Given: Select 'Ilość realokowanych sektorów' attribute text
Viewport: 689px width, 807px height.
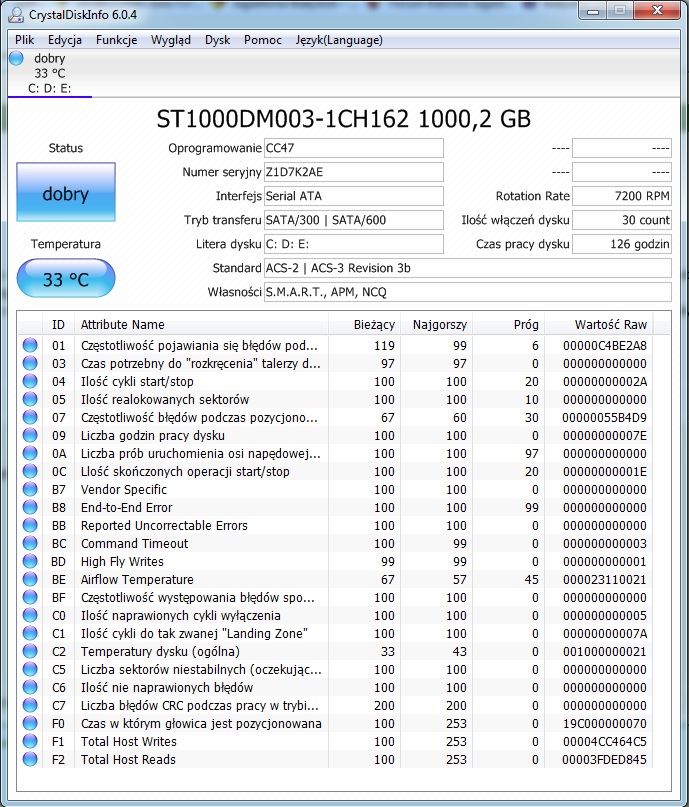Looking at the screenshot, I should [x=165, y=399].
